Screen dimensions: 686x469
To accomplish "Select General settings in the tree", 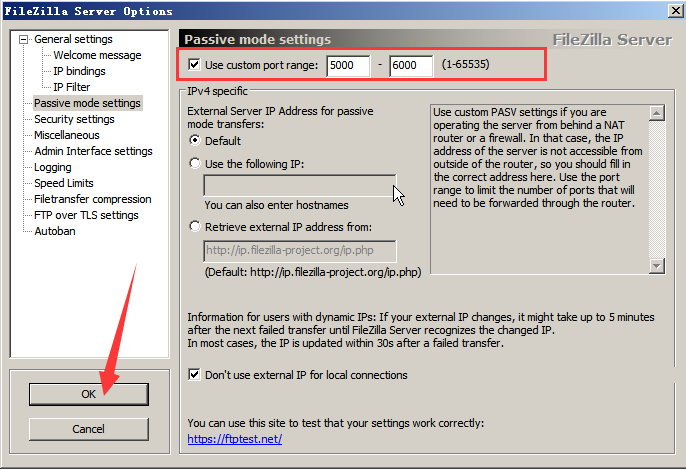I will coord(73,39).
